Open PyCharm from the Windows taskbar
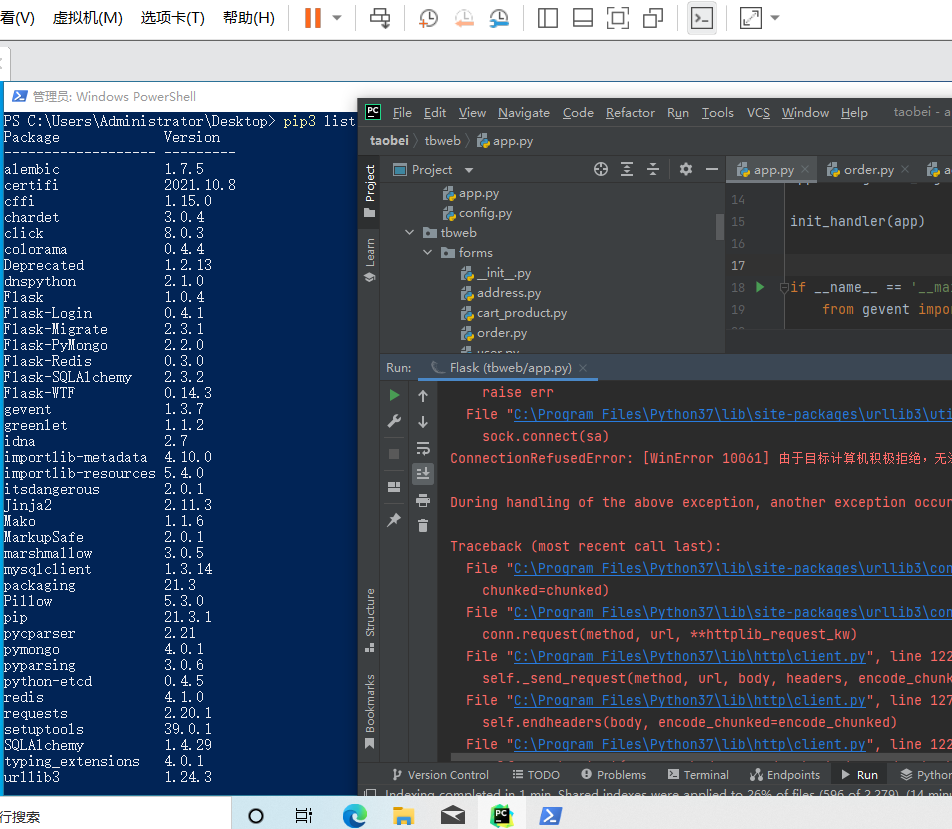The height and width of the screenshot is (829, 952). pos(502,815)
